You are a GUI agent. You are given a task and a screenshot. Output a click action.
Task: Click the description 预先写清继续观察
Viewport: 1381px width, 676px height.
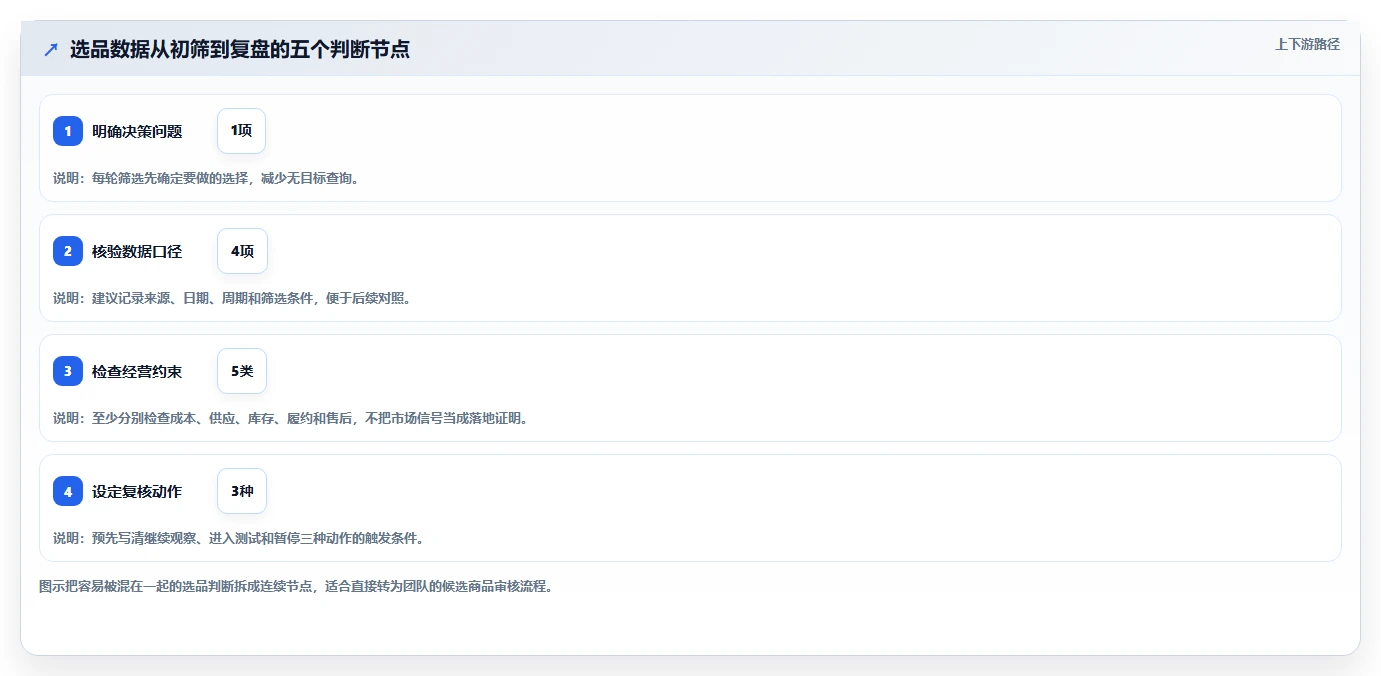(x=238, y=538)
